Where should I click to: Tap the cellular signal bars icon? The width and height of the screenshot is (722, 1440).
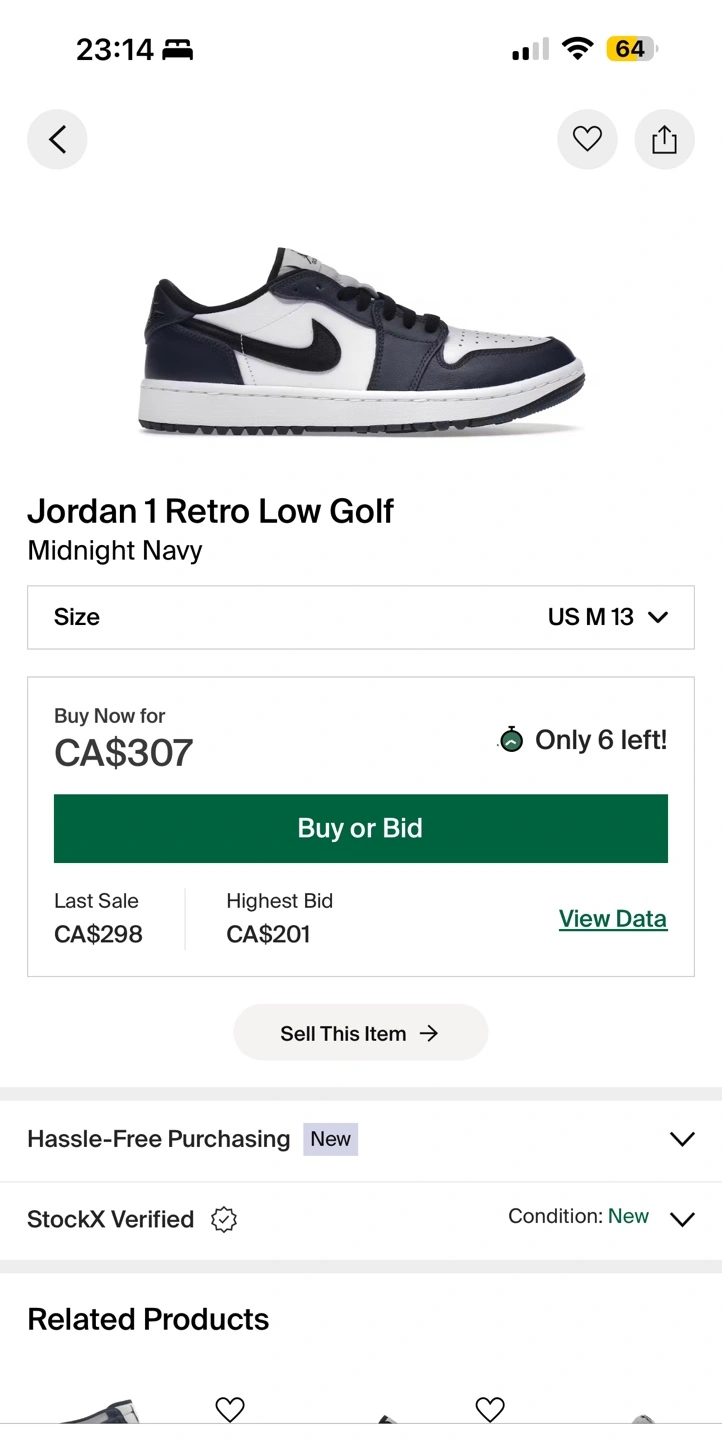pyautogui.click(x=530, y=49)
